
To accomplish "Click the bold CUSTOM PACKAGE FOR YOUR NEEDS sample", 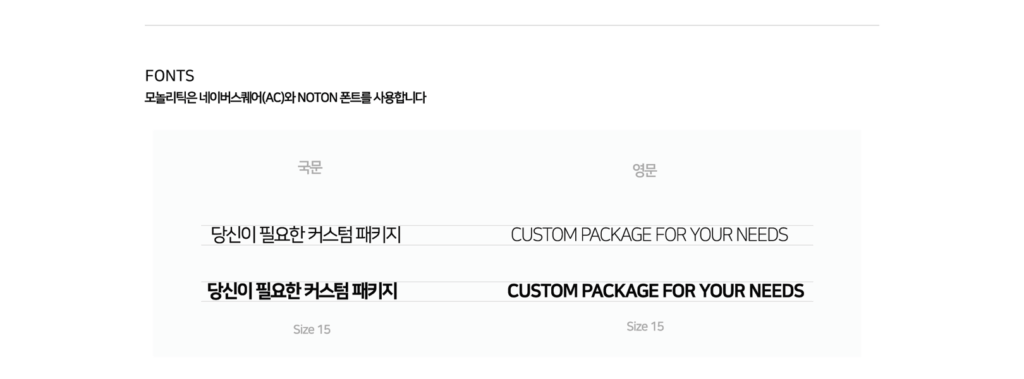I will click(656, 291).
